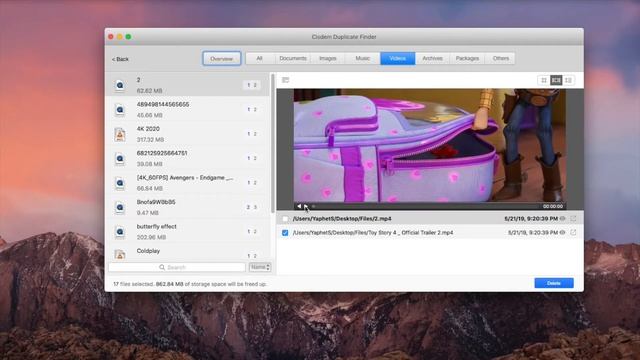Select the Others category tab
640x360 pixels.
501,58
